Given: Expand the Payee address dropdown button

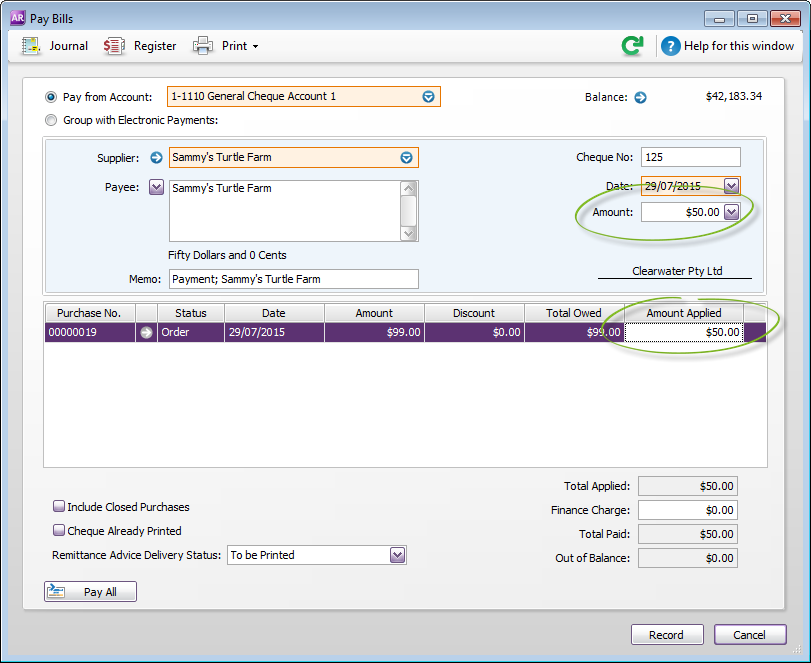Looking at the screenshot, I should coord(156,187).
